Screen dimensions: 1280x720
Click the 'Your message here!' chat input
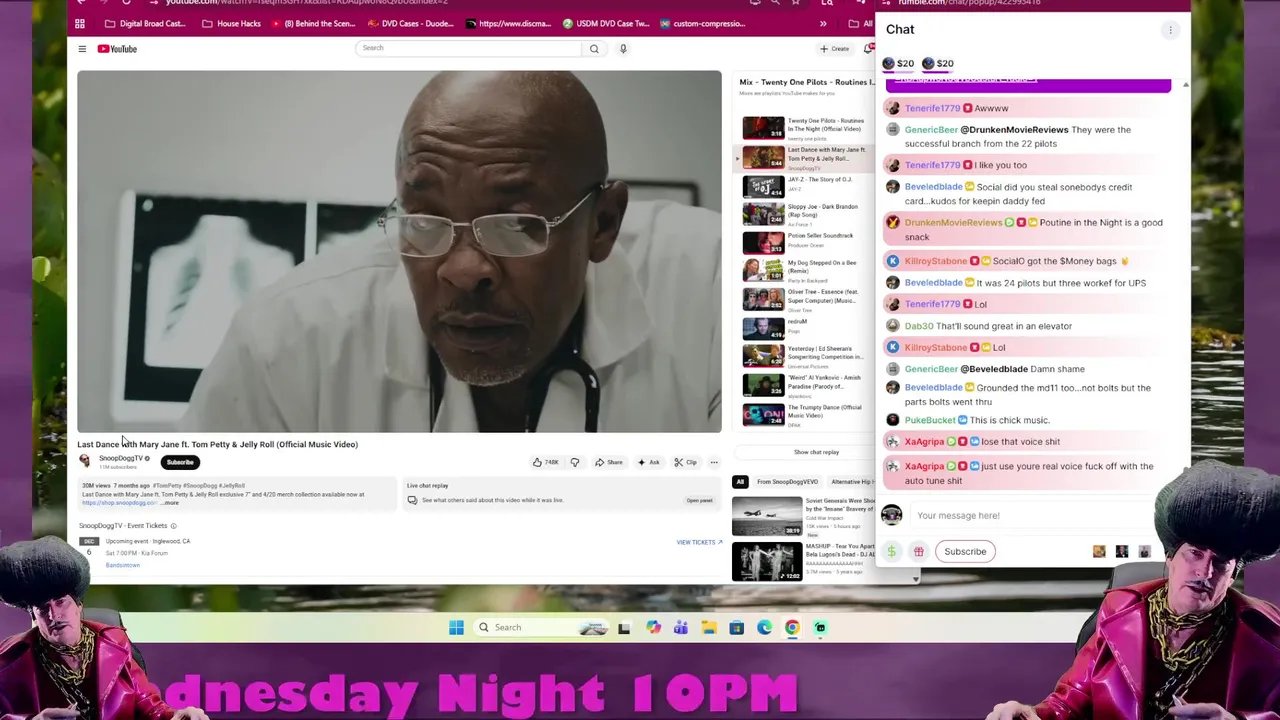(1030, 515)
